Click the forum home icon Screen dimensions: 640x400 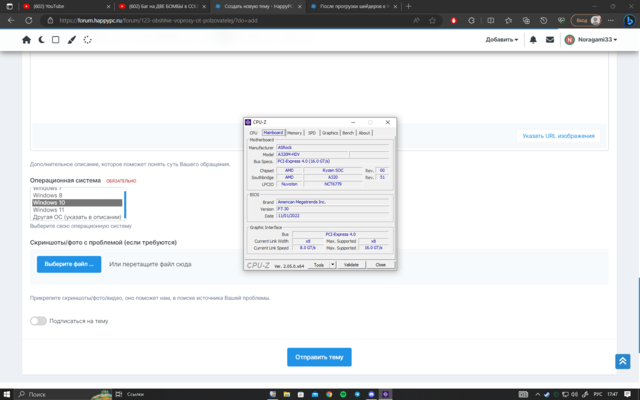(x=27, y=40)
